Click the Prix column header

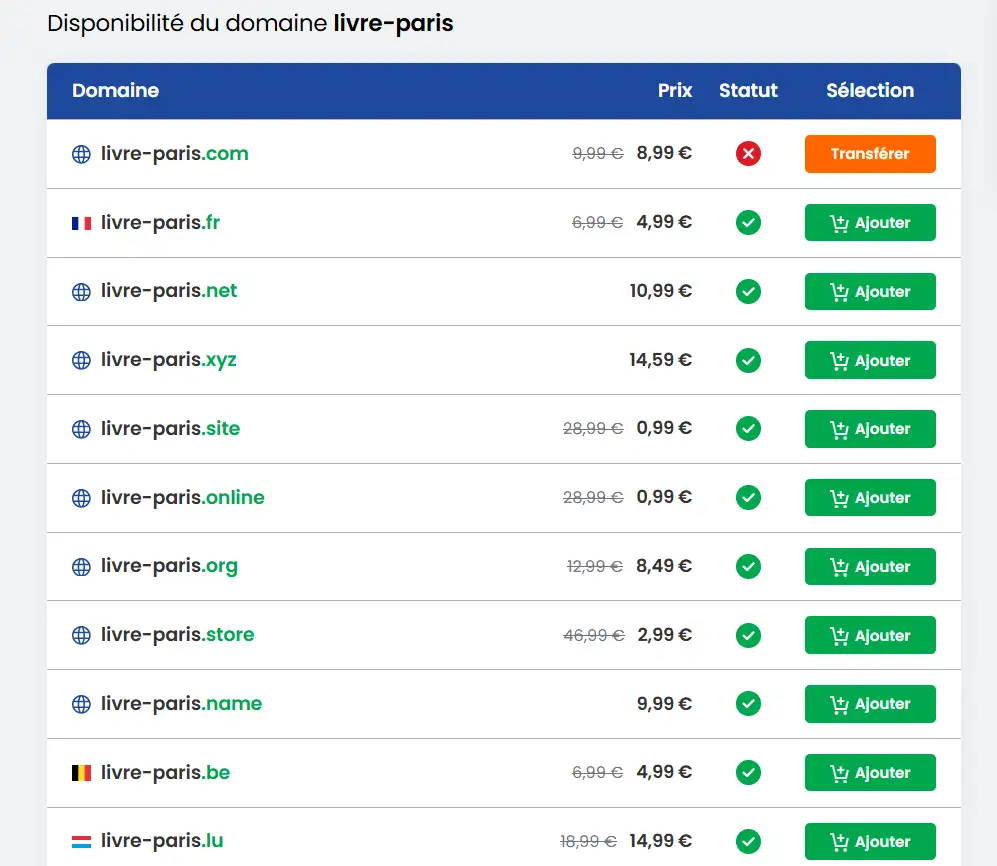point(675,90)
